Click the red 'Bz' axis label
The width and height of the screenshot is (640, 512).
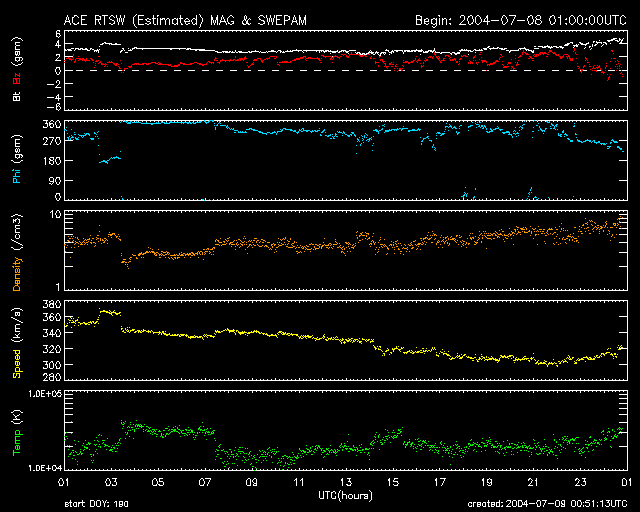click(x=17, y=79)
